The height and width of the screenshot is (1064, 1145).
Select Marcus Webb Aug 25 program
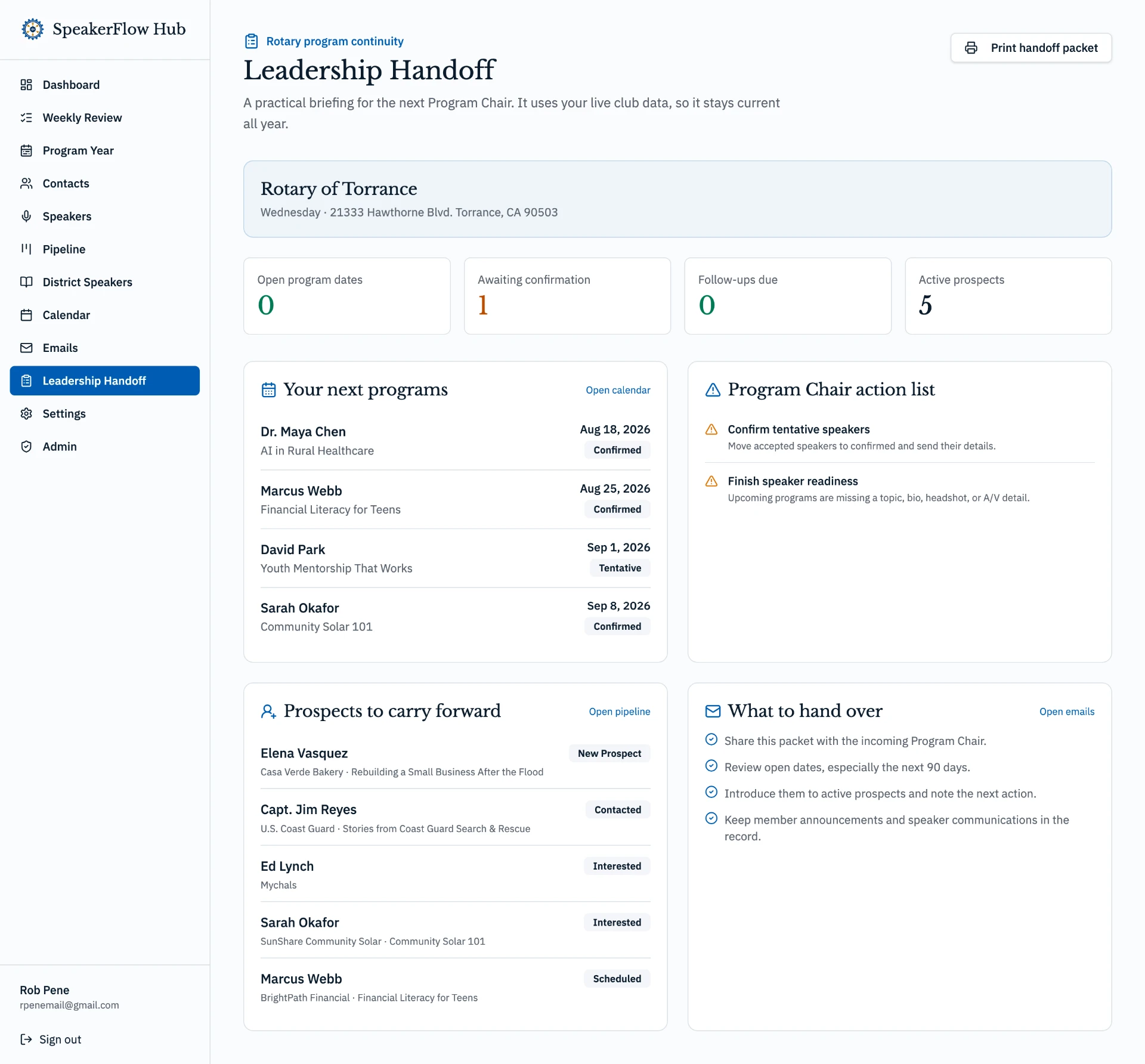pos(456,500)
